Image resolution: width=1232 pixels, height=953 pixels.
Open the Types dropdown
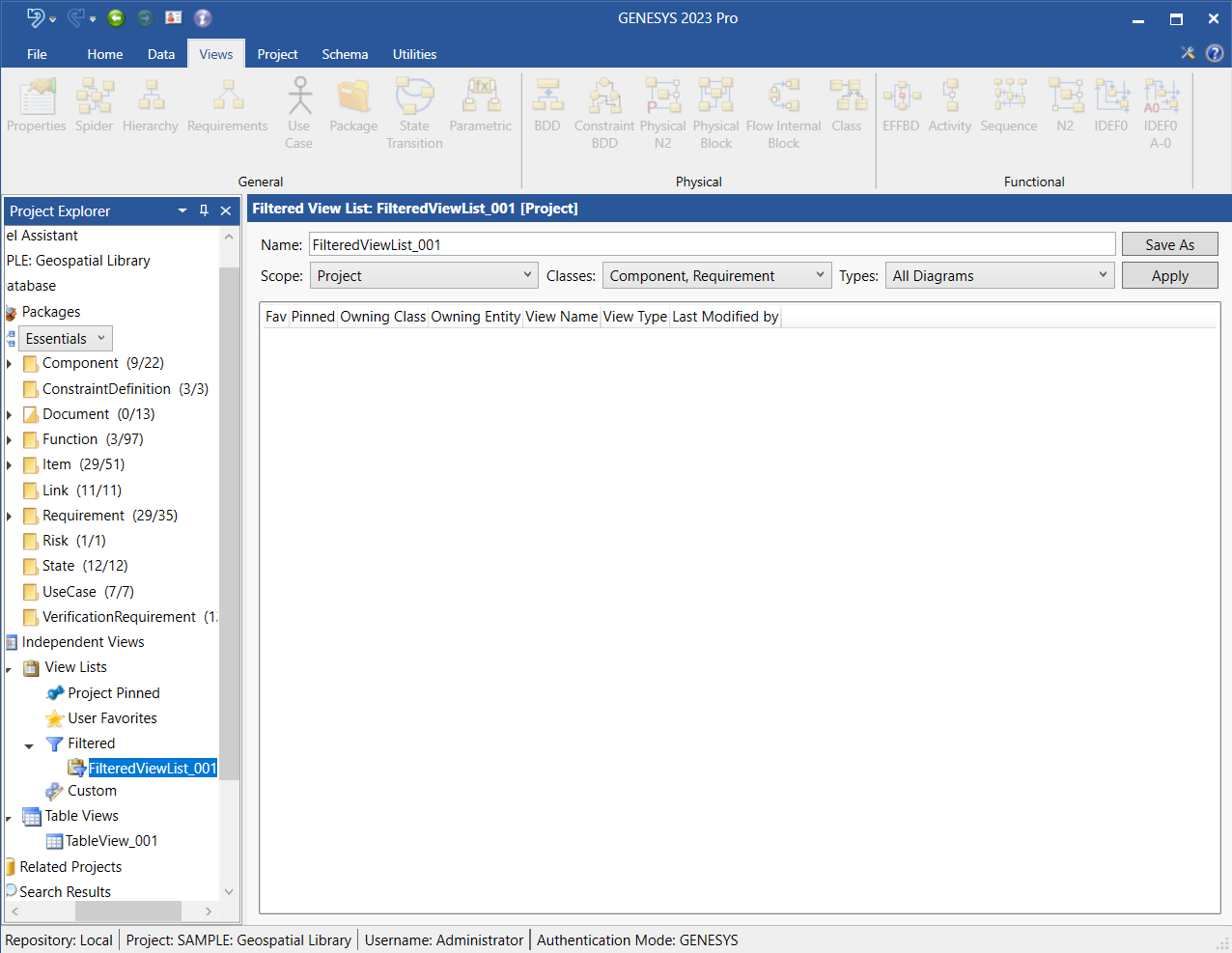[x=999, y=275]
